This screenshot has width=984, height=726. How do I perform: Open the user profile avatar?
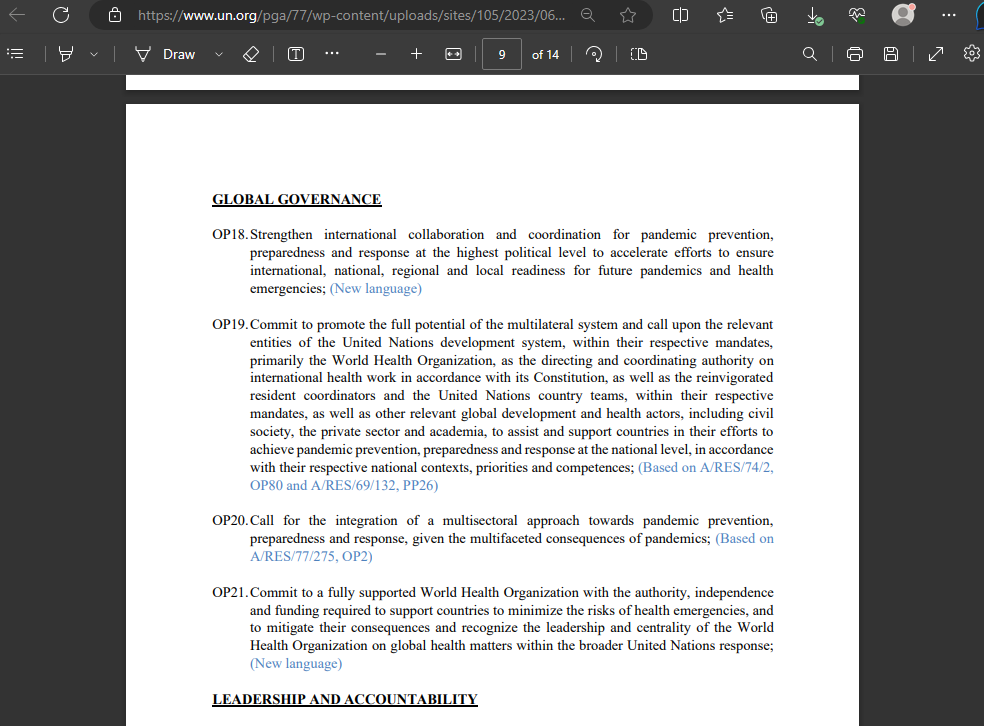point(903,14)
